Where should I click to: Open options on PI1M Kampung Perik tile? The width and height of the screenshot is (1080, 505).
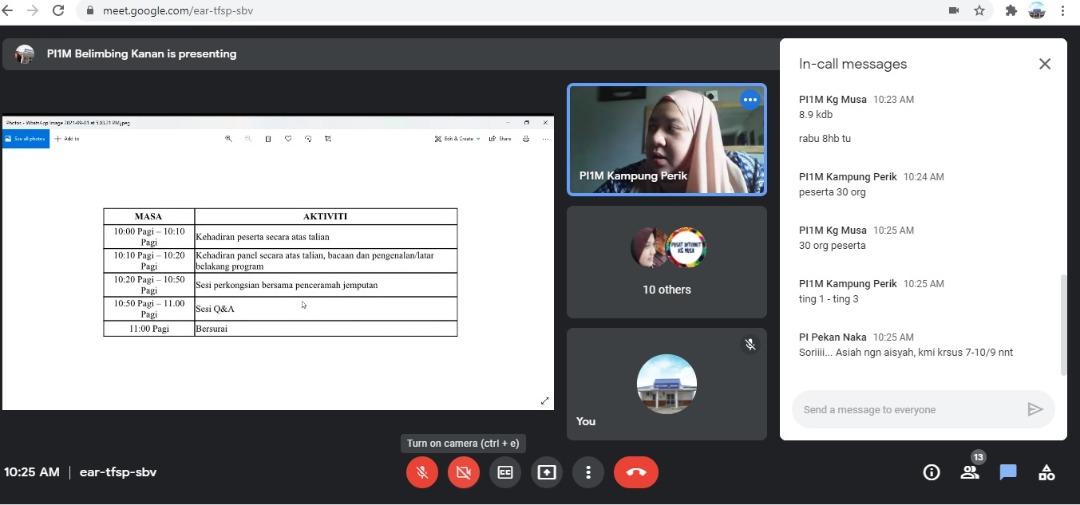pyautogui.click(x=750, y=100)
